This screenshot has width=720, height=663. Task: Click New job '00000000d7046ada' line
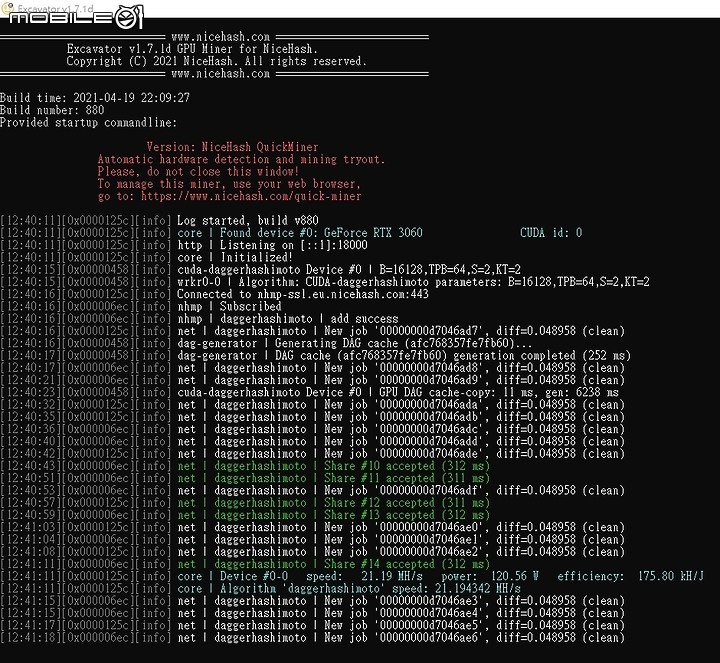tap(401, 405)
